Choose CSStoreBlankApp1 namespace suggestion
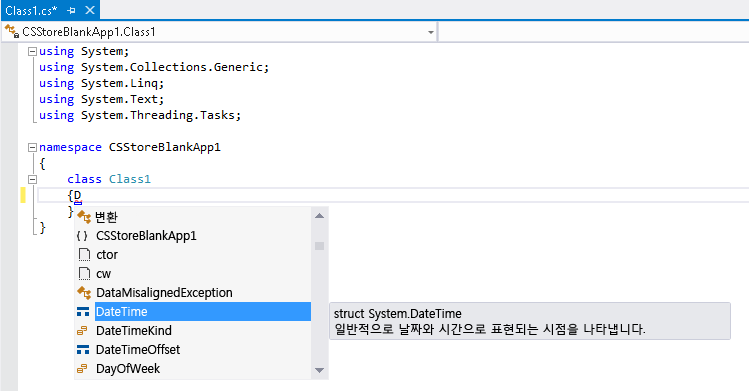This screenshot has width=749, height=391. click(193, 236)
